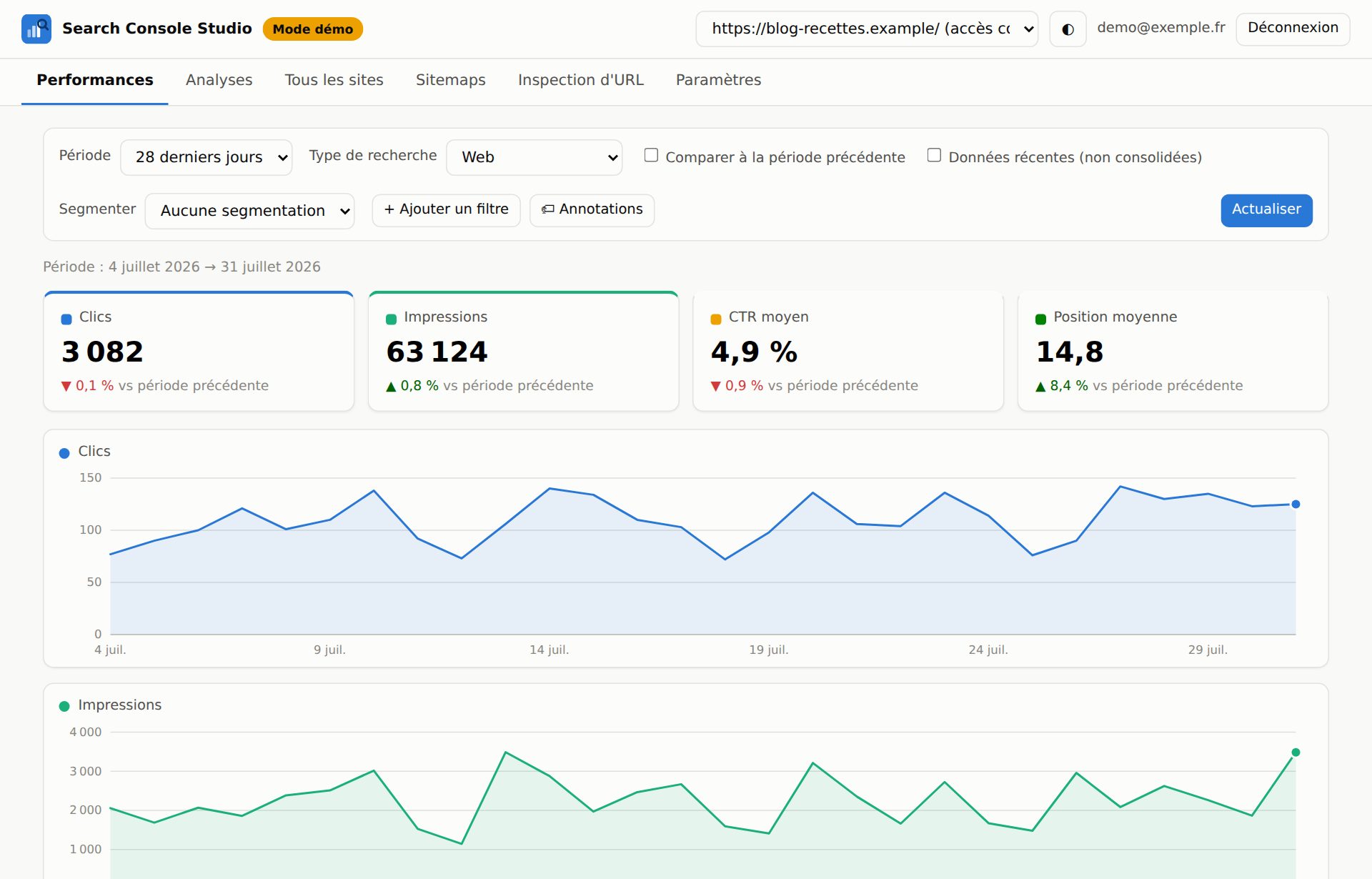Toggle the dark/light theme button
This screenshot has height=879, width=1372.
click(x=1068, y=29)
